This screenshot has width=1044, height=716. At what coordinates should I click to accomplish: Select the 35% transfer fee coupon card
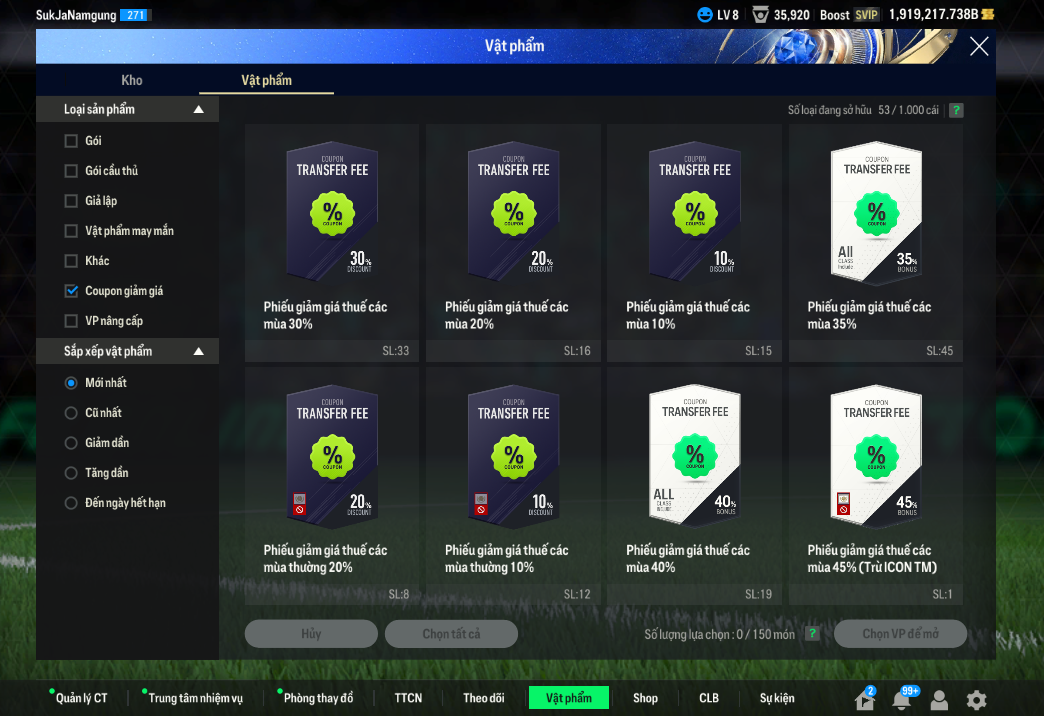click(876, 242)
